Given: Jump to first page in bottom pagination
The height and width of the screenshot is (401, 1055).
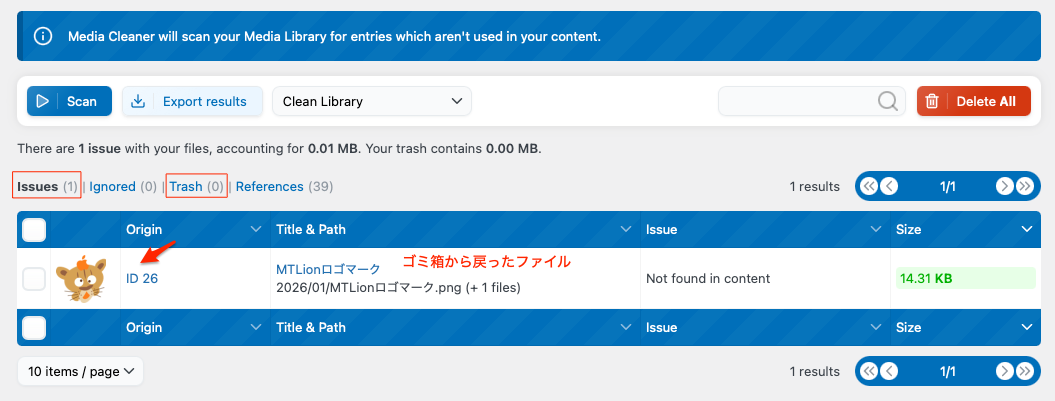Looking at the screenshot, I should pyautogui.click(x=869, y=371).
